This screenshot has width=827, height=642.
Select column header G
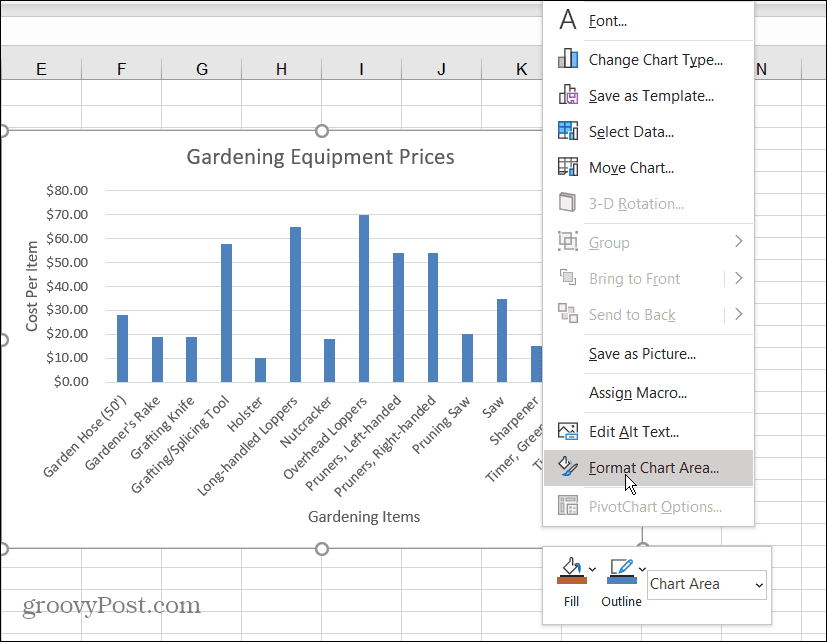click(201, 69)
